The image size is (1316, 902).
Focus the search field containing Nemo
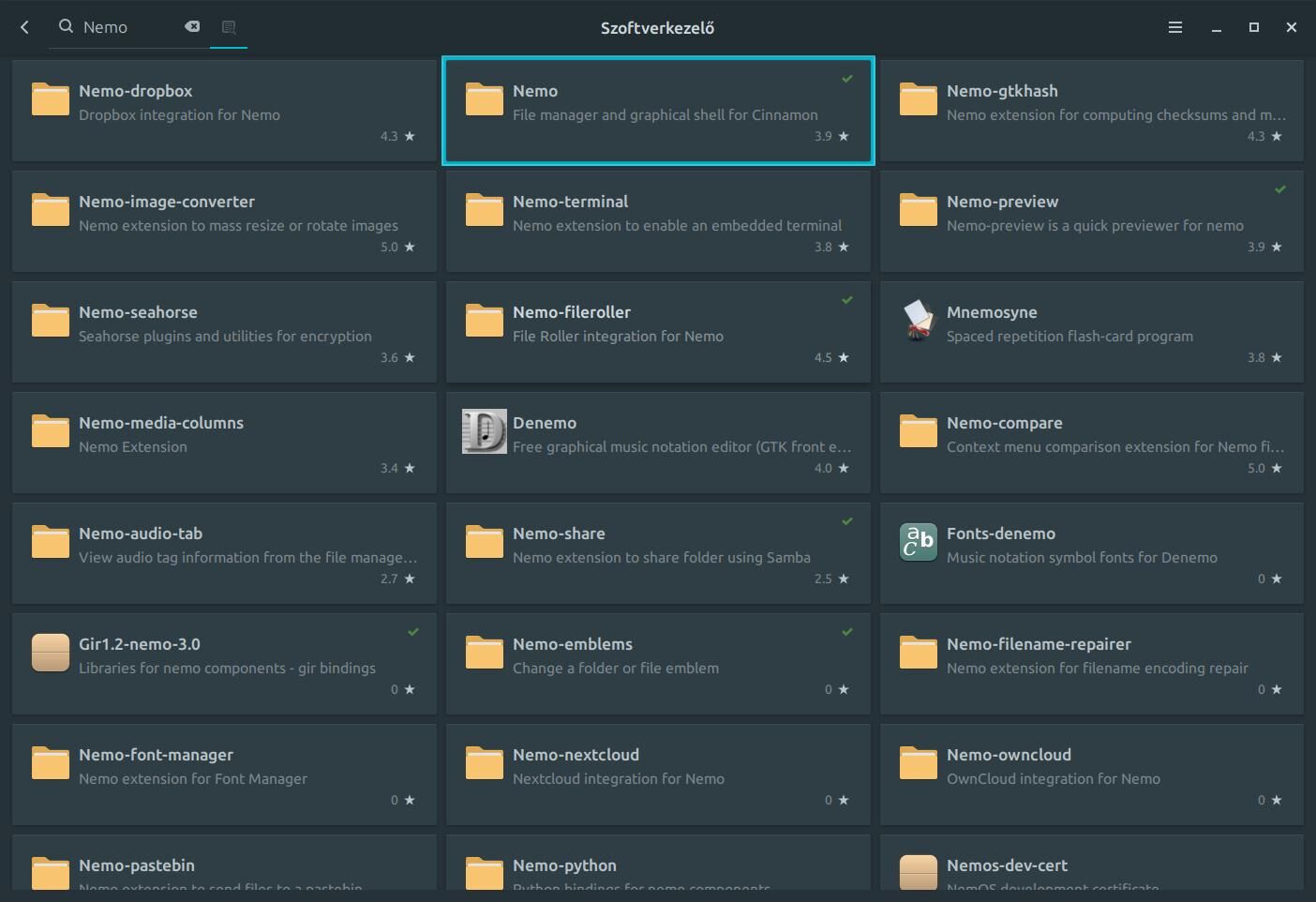[129, 27]
